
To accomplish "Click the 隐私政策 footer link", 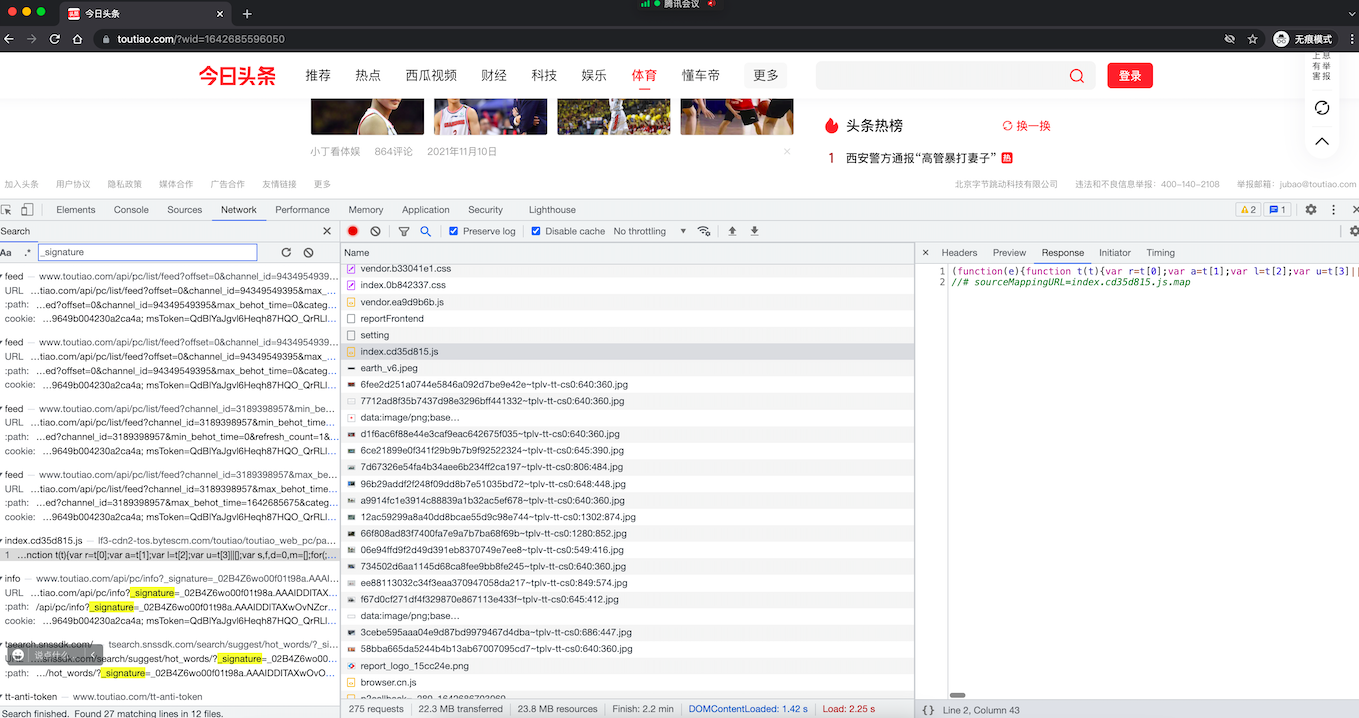I will click(124, 184).
